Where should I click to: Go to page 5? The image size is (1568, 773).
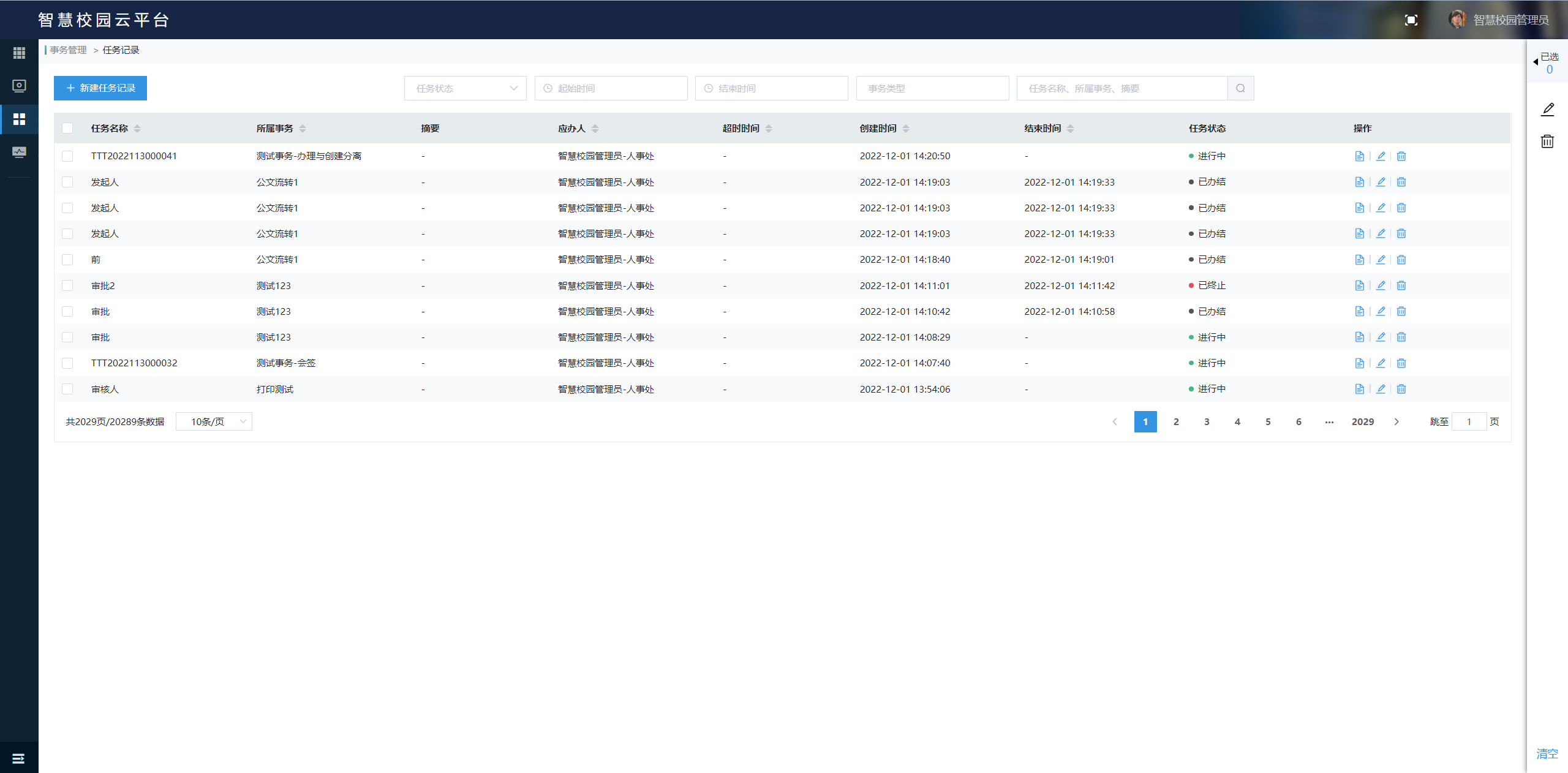point(1268,421)
